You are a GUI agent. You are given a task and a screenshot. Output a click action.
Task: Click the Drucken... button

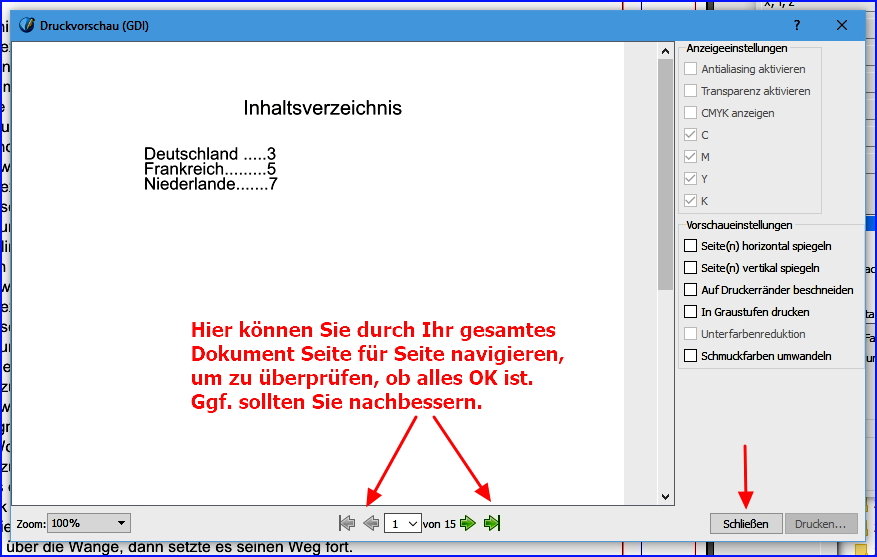point(821,524)
